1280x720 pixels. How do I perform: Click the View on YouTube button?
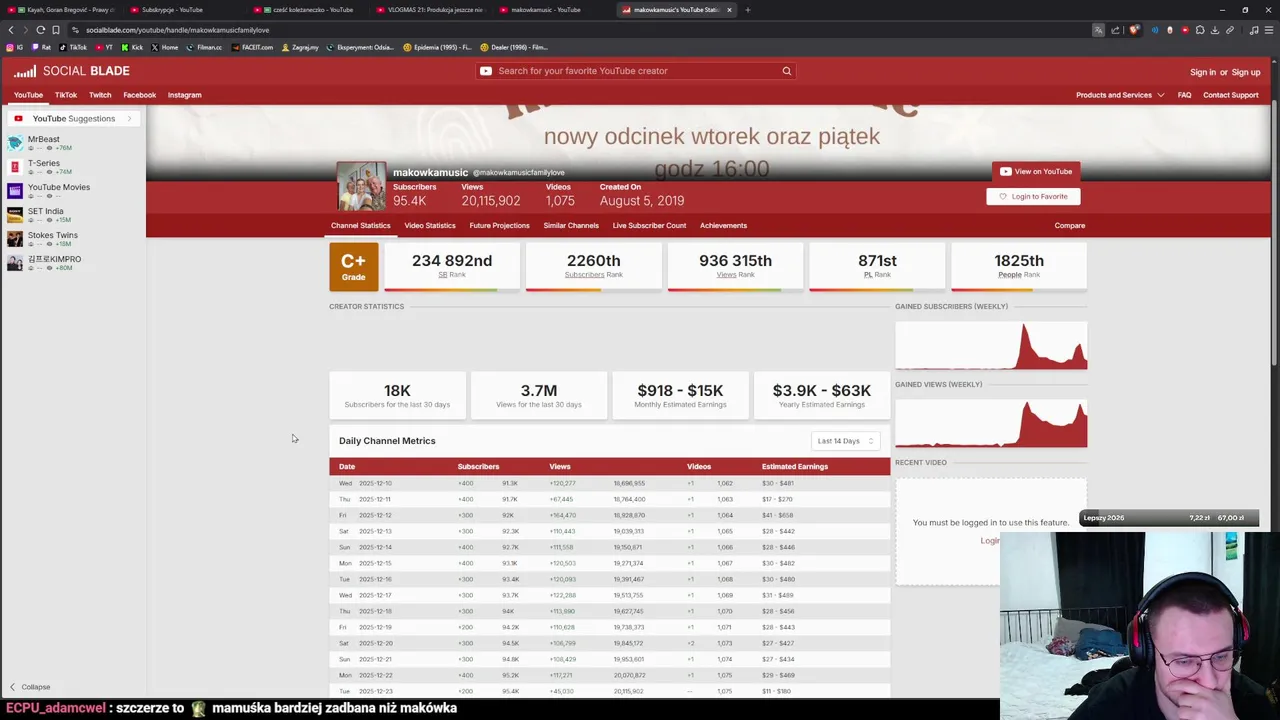coord(1036,171)
